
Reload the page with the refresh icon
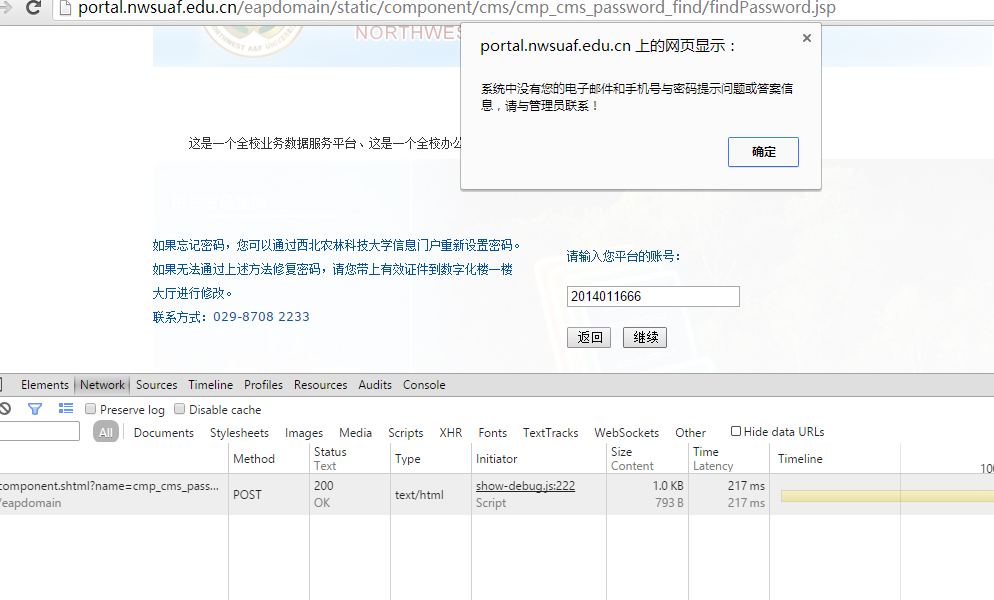coord(33,8)
